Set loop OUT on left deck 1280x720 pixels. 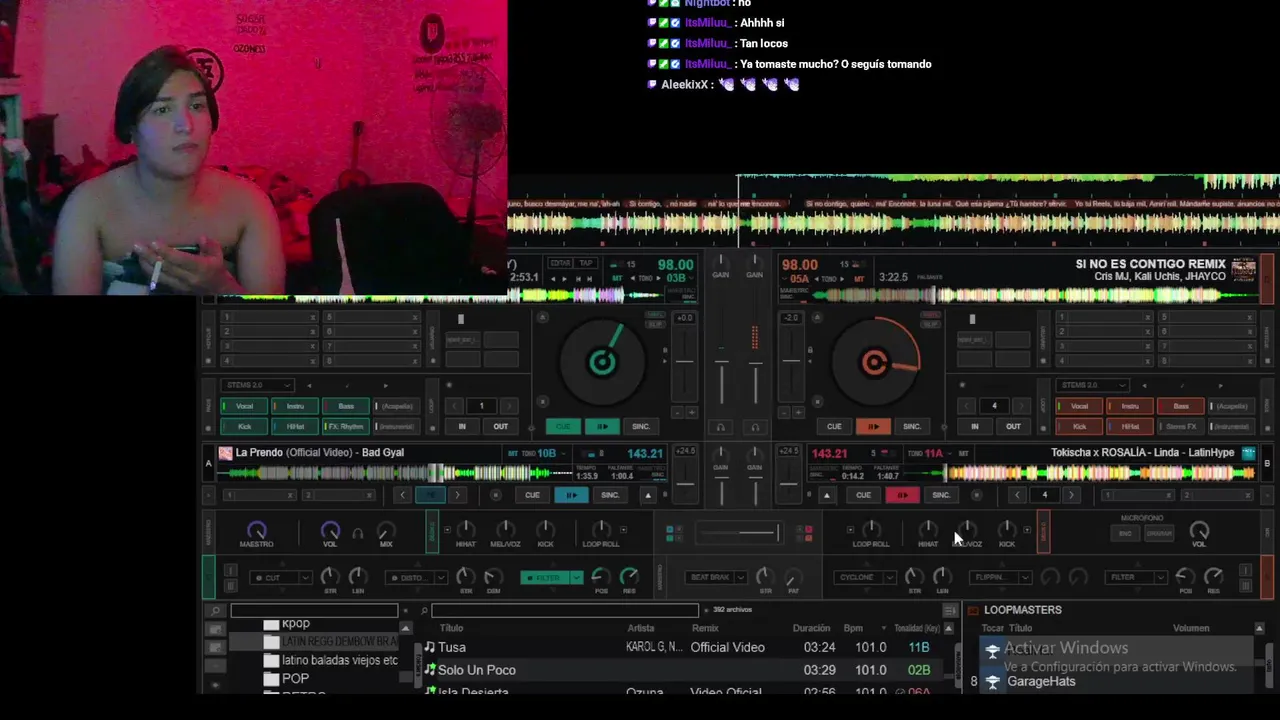click(500, 426)
